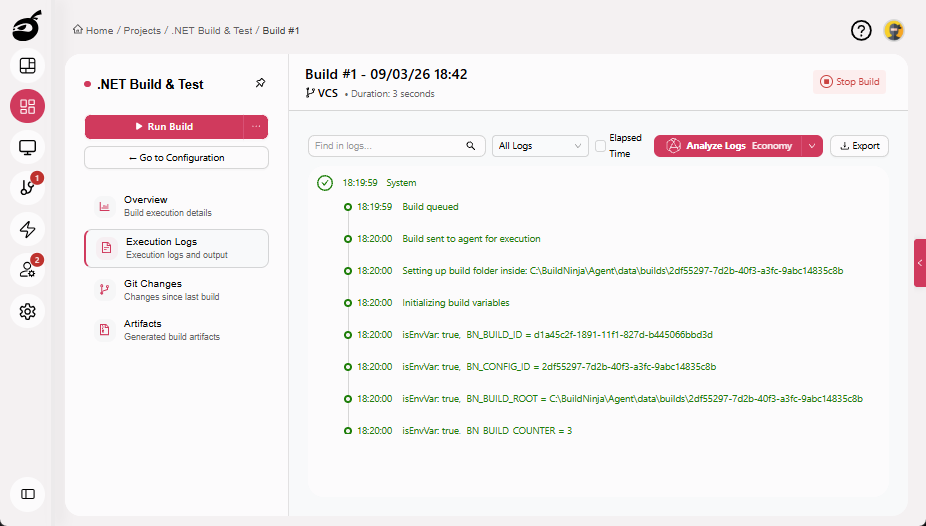Click the BN_BUILD_COUNTER = 3 log line
The height and width of the screenshot is (526, 926).
pyautogui.click(x=487, y=430)
